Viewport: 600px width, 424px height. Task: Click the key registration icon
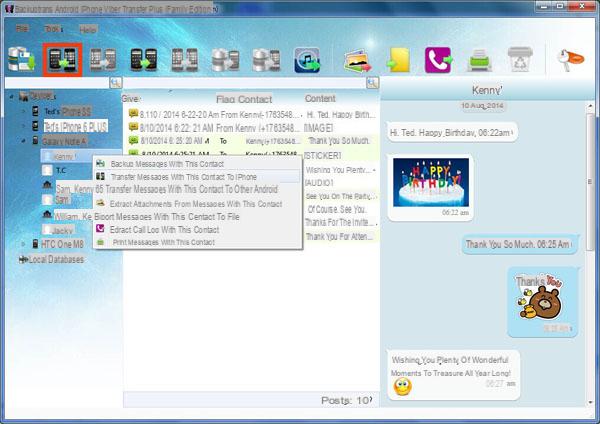pos(570,60)
